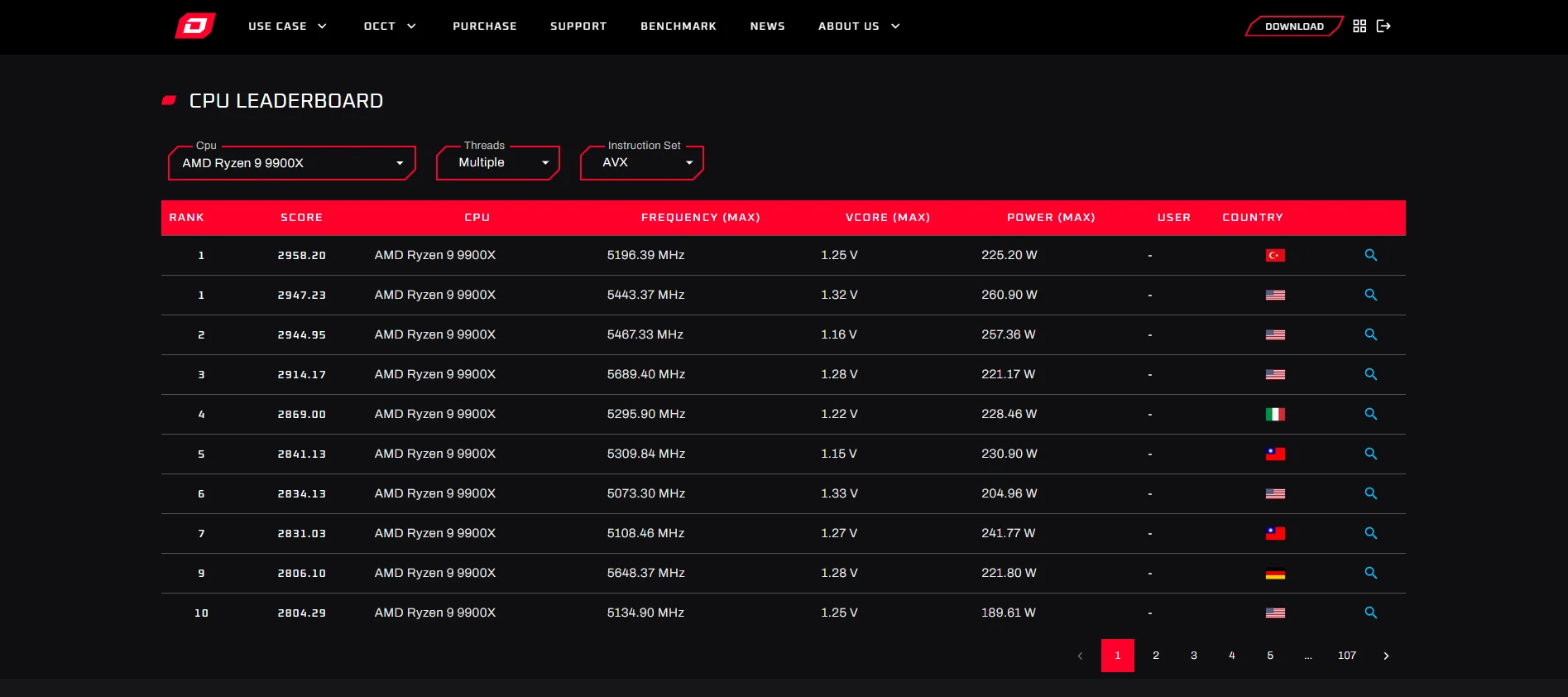
Task: Click the Download button
Action: pyautogui.click(x=1294, y=26)
